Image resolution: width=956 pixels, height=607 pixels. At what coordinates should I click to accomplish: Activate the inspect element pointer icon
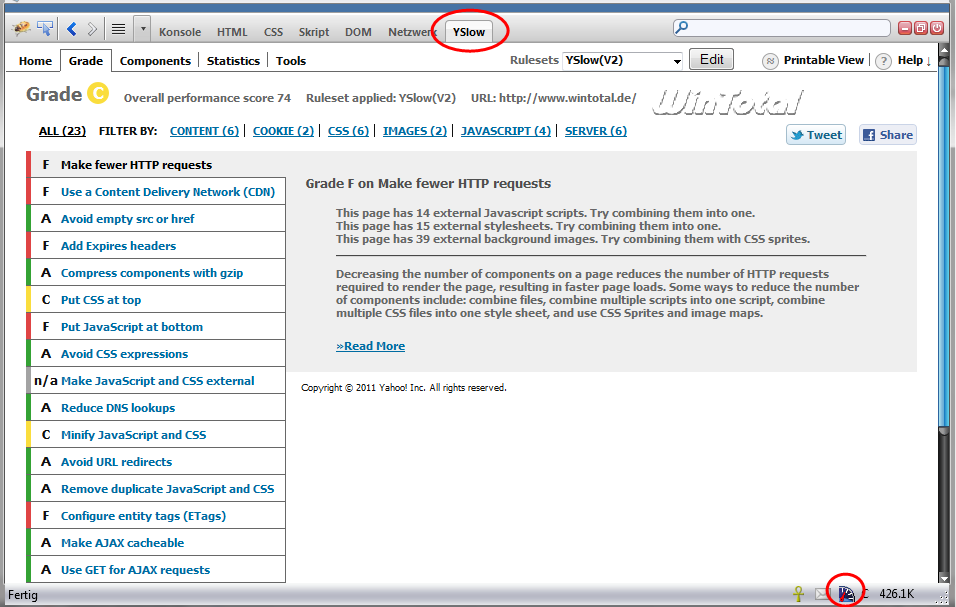click(x=45, y=28)
